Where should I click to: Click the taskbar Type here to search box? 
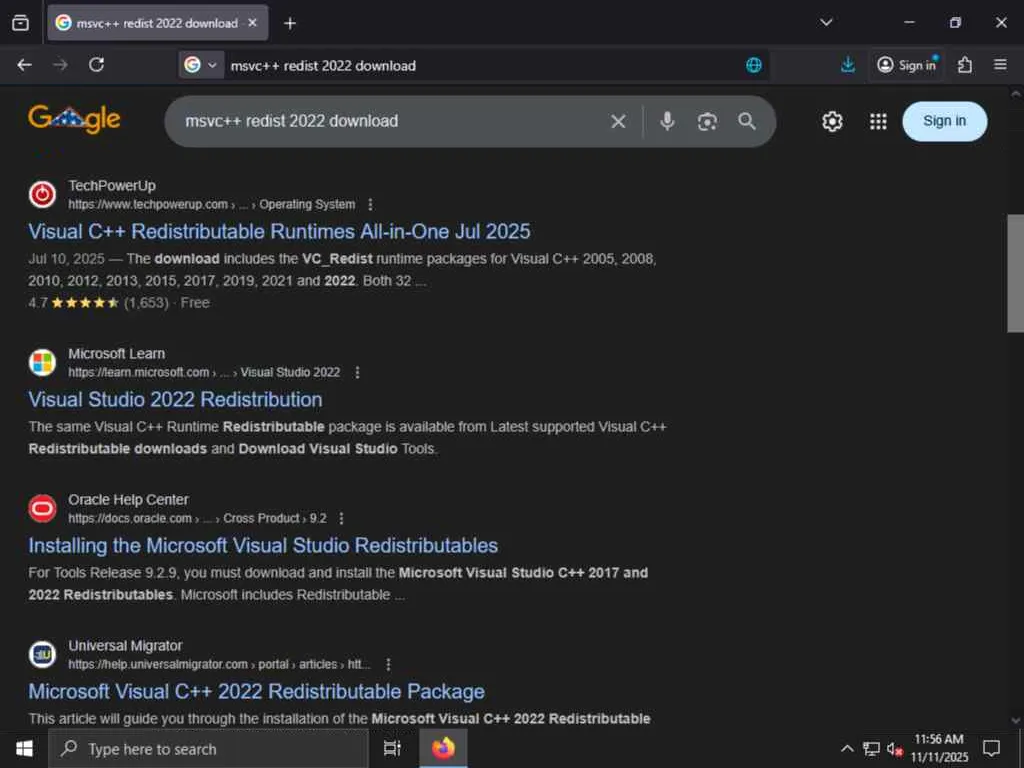coord(208,749)
